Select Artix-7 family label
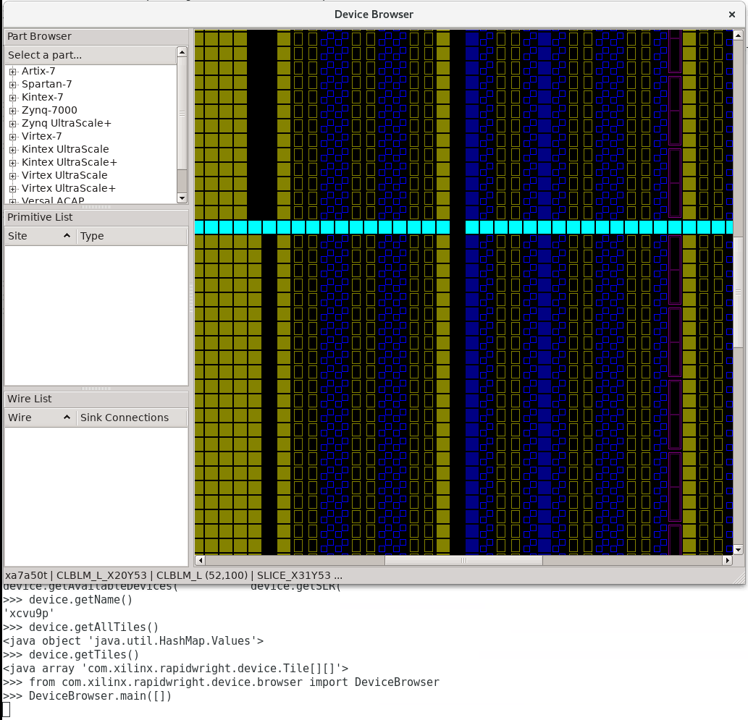 (38, 71)
